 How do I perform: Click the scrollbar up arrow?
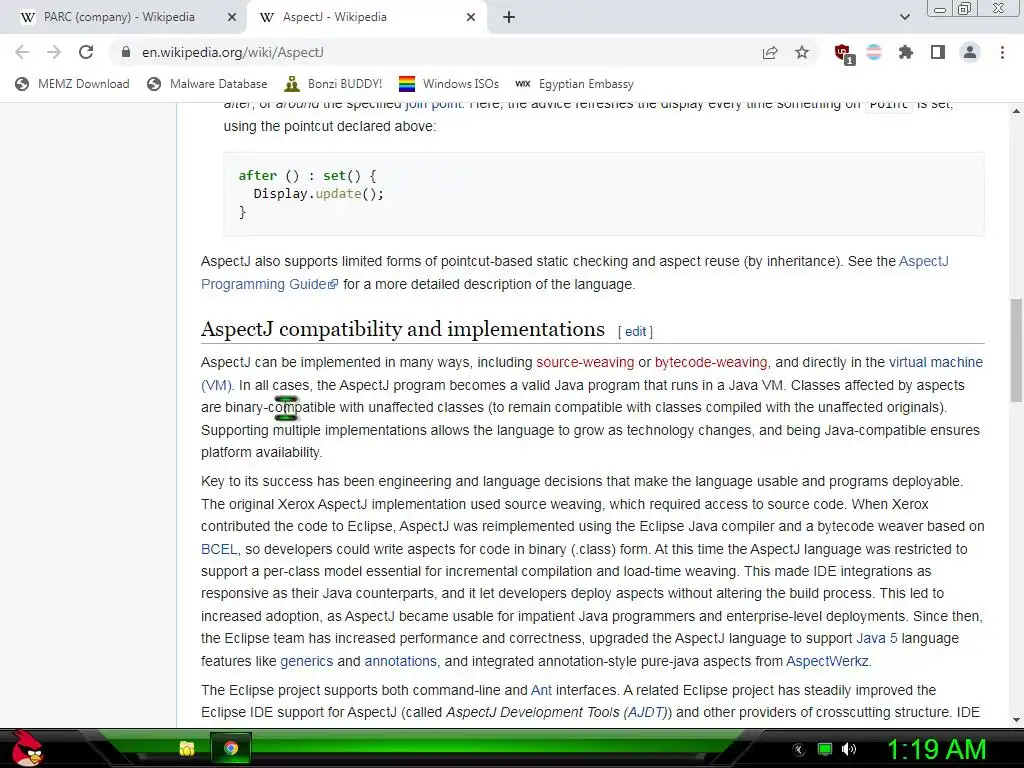coord(1016,111)
